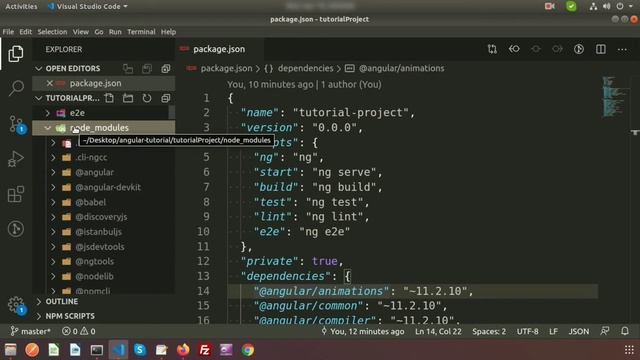Close package.json in Open Editors list
640x360 pixels.
(x=49, y=83)
